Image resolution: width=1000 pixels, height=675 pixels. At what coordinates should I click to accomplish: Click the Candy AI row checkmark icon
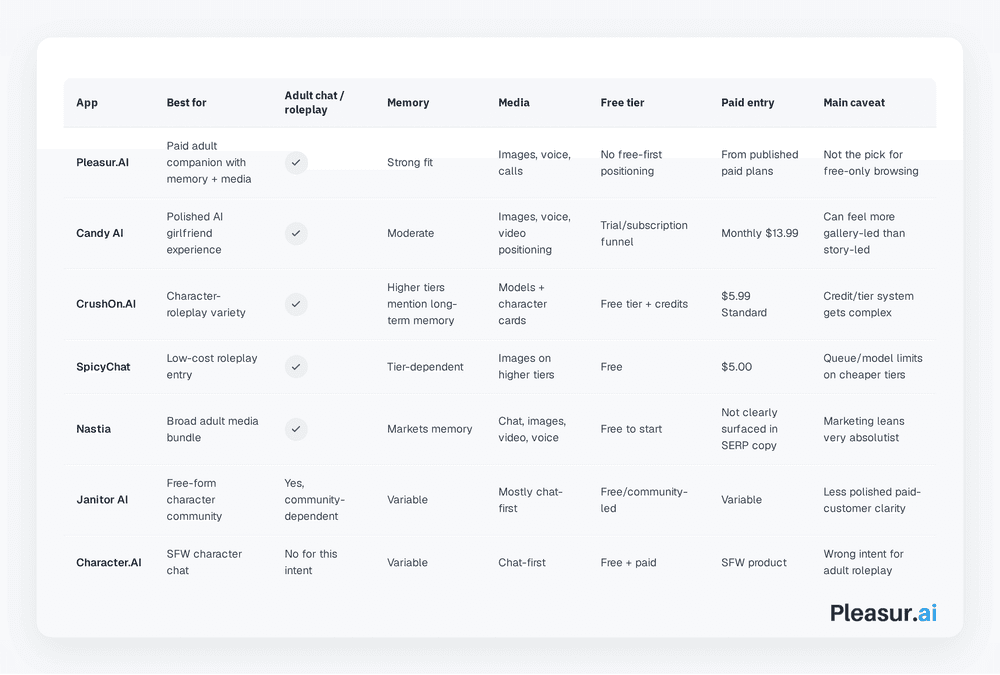click(x=296, y=234)
